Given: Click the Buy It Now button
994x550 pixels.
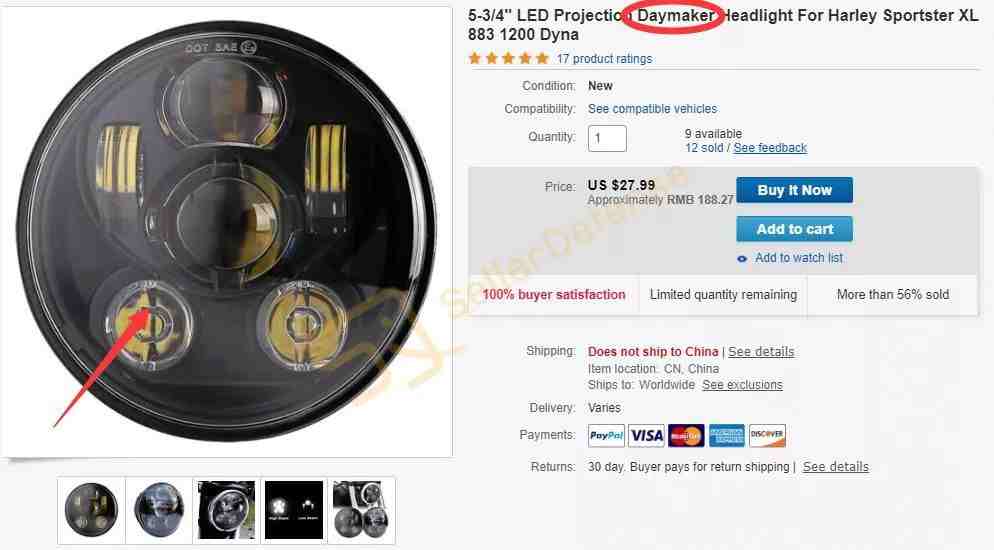Looking at the screenshot, I should 794,190.
